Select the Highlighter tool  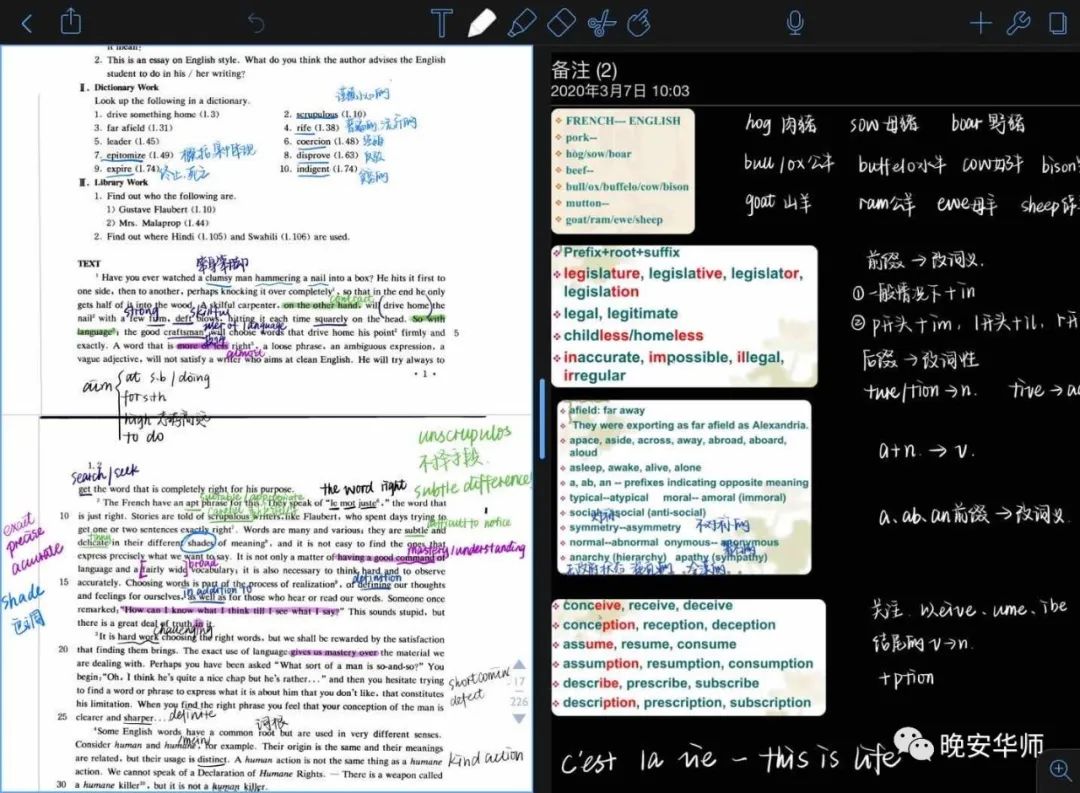[x=521, y=23]
